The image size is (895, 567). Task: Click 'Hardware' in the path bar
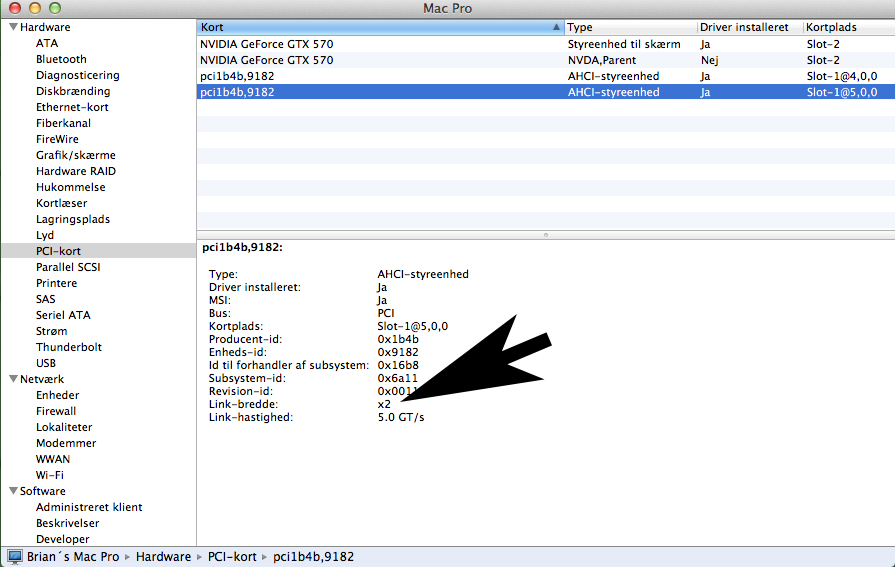click(x=163, y=557)
